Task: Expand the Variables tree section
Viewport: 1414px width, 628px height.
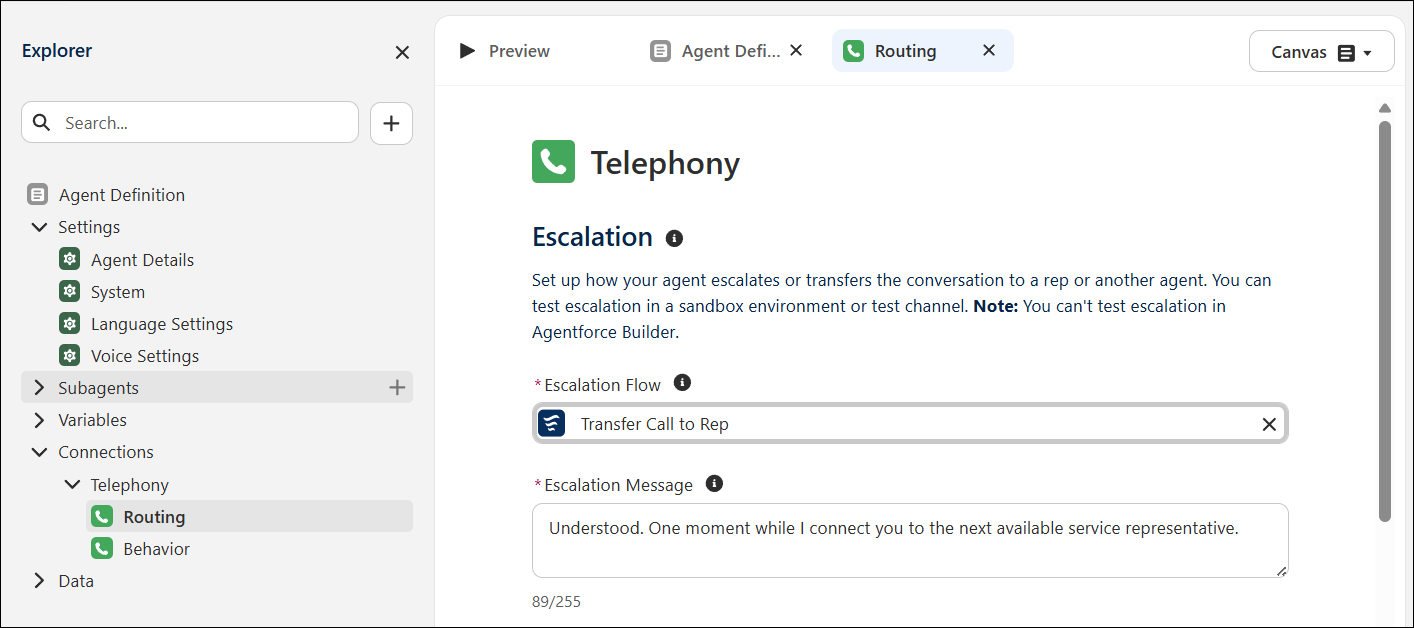Action: (39, 420)
